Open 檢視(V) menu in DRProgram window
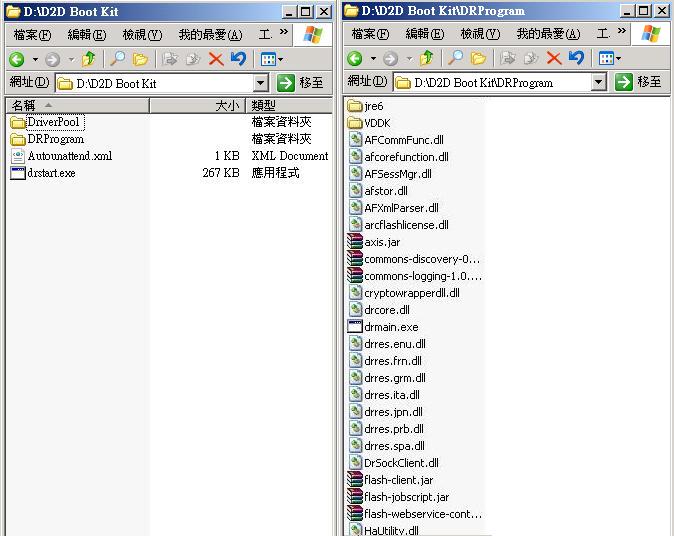The width and height of the screenshot is (674, 536). pos(480,34)
